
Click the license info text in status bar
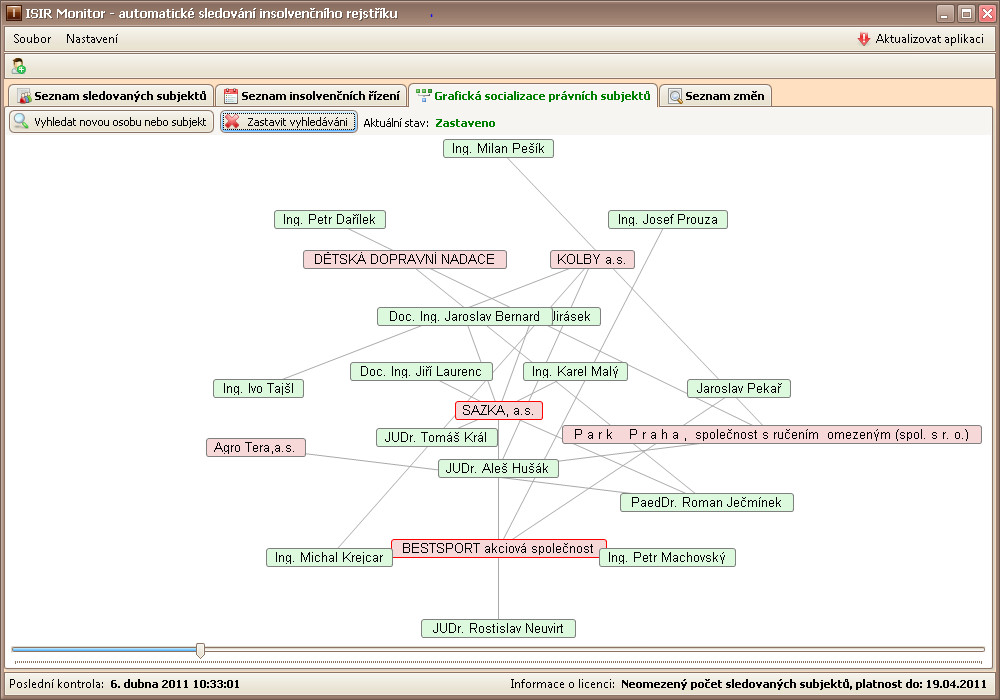[804, 684]
